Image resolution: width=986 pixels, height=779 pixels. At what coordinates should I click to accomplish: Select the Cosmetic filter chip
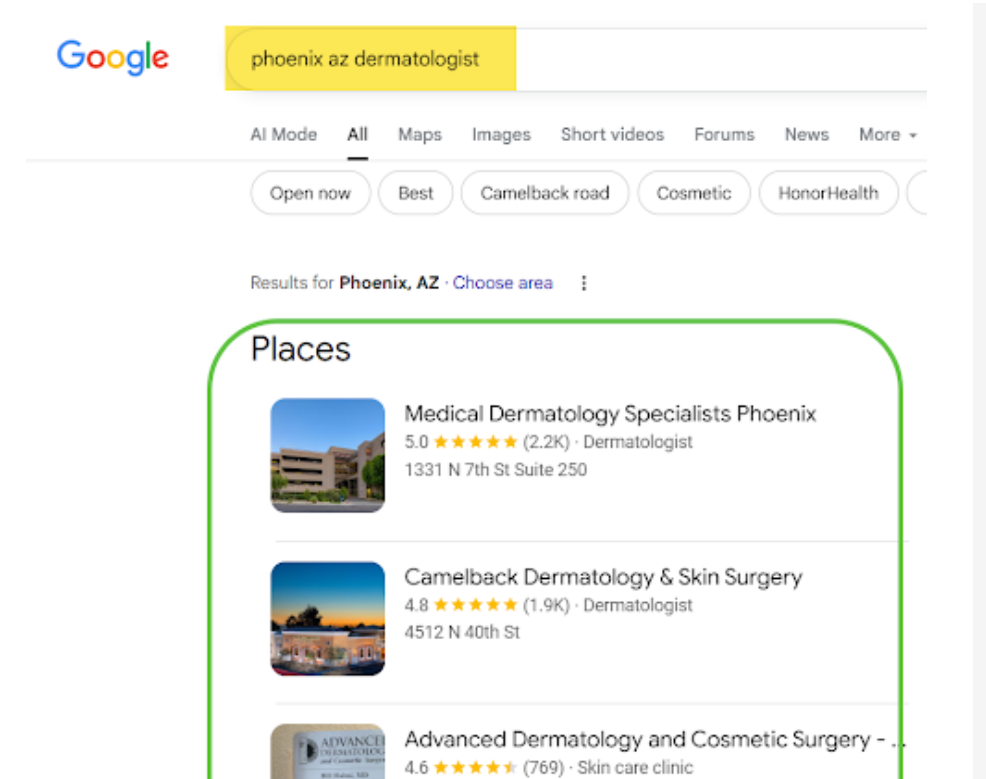(x=693, y=193)
